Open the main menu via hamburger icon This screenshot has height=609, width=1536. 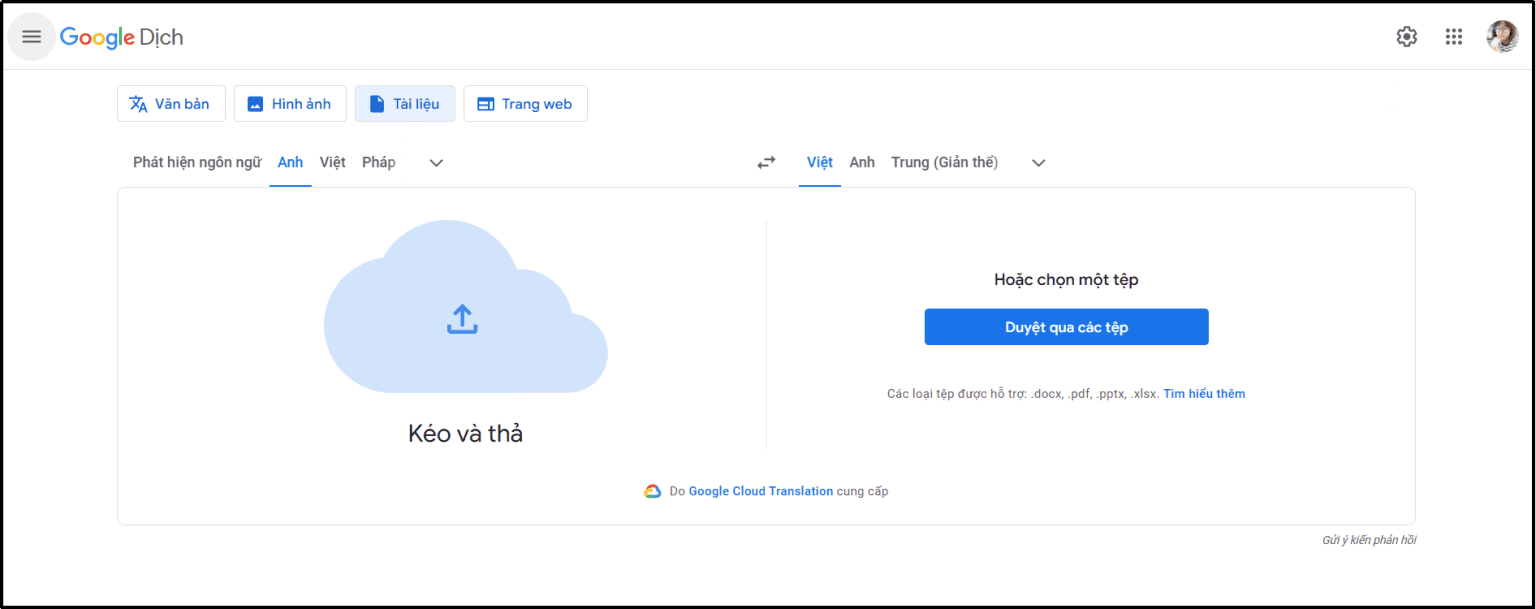[x=30, y=36]
